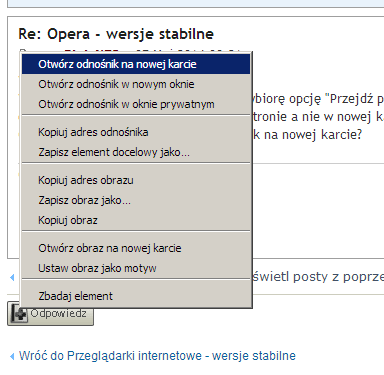Click the light blue bar above the post

tap(195, 4)
